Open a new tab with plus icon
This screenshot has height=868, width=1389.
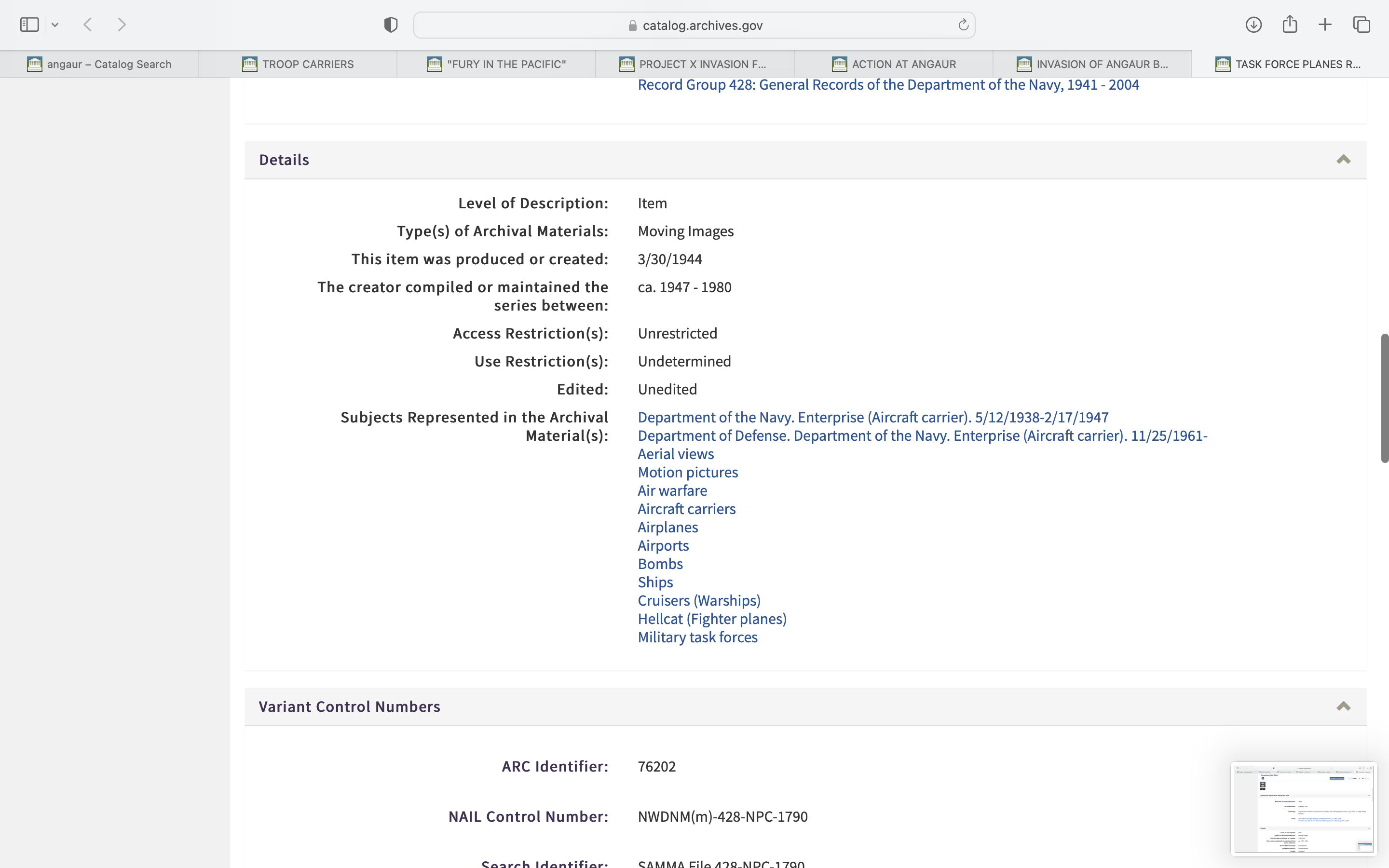[1325, 25]
